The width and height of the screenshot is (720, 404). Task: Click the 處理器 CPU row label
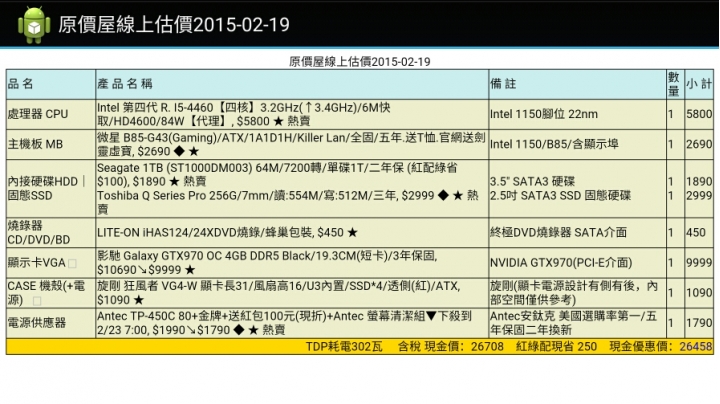[x=38, y=114]
